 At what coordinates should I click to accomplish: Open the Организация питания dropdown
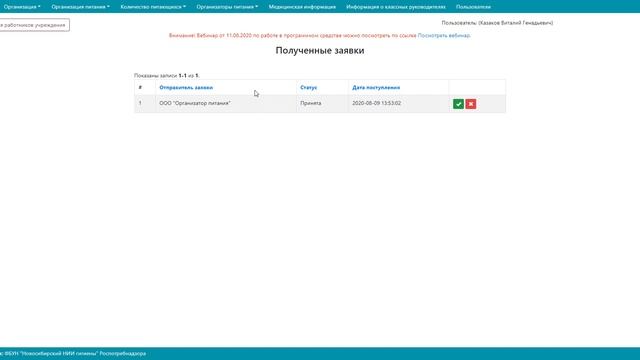pos(80,7)
